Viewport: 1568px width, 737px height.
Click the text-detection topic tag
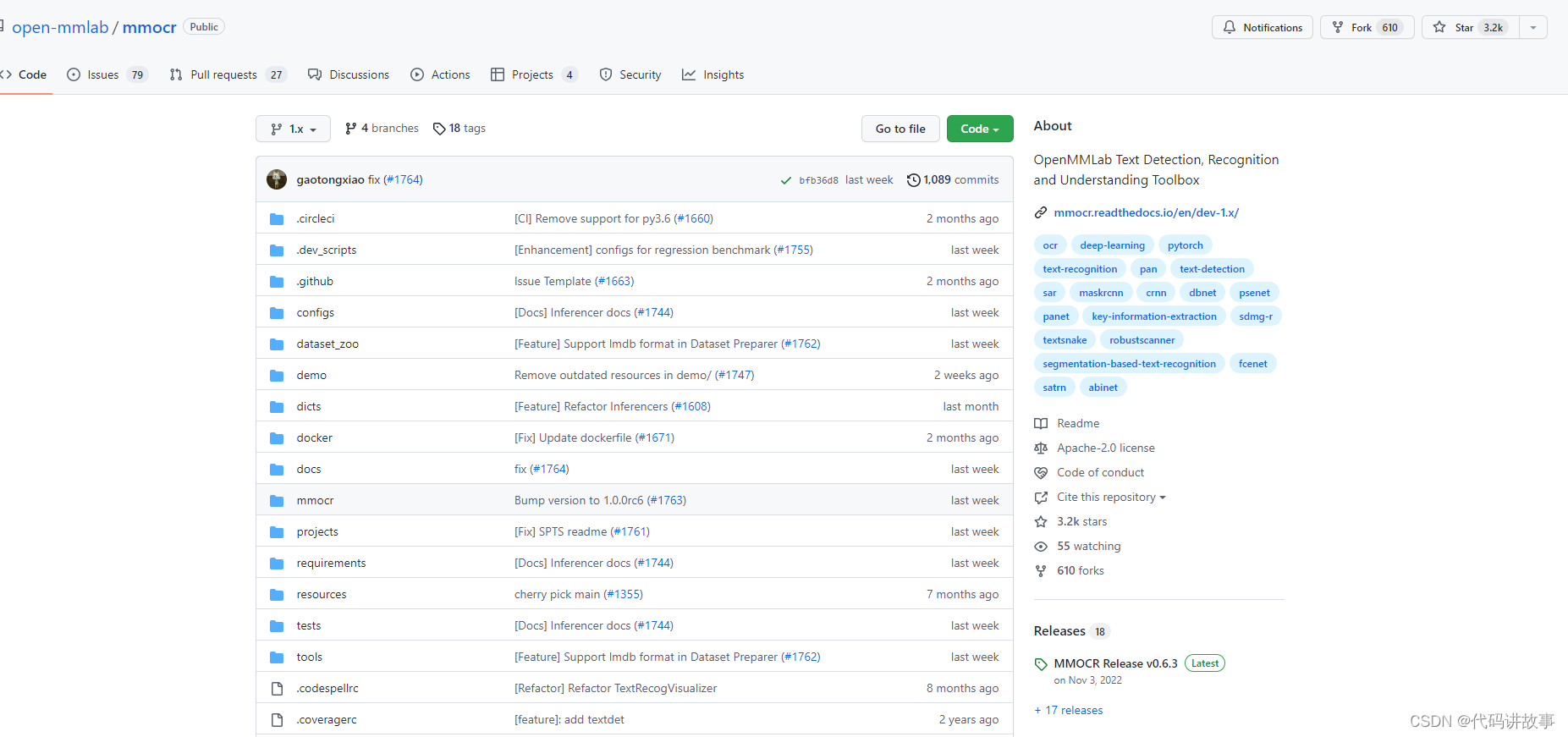tap(1212, 269)
